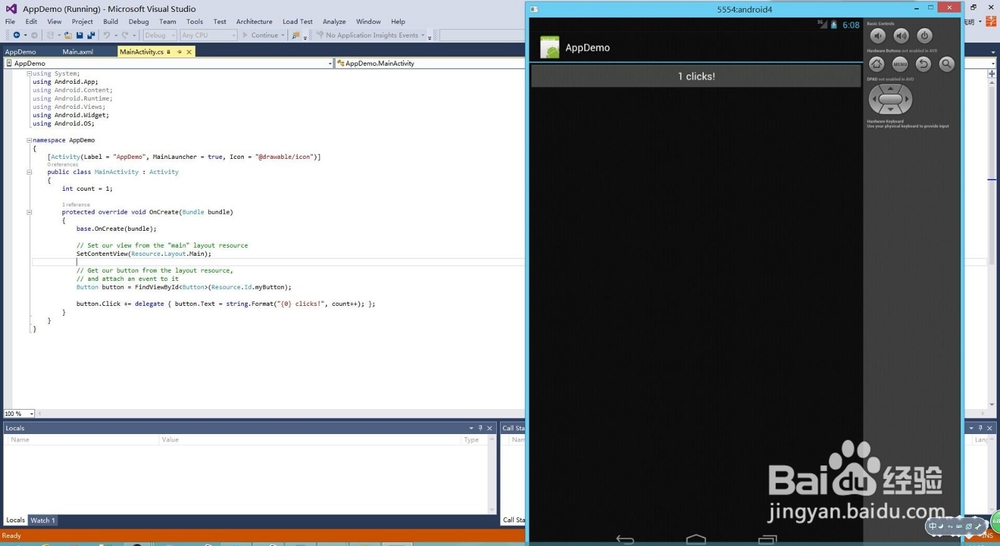This screenshot has width=1000, height=546.
Task: Tap the '1 clicks!' button in emulator
Action: tap(696, 76)
